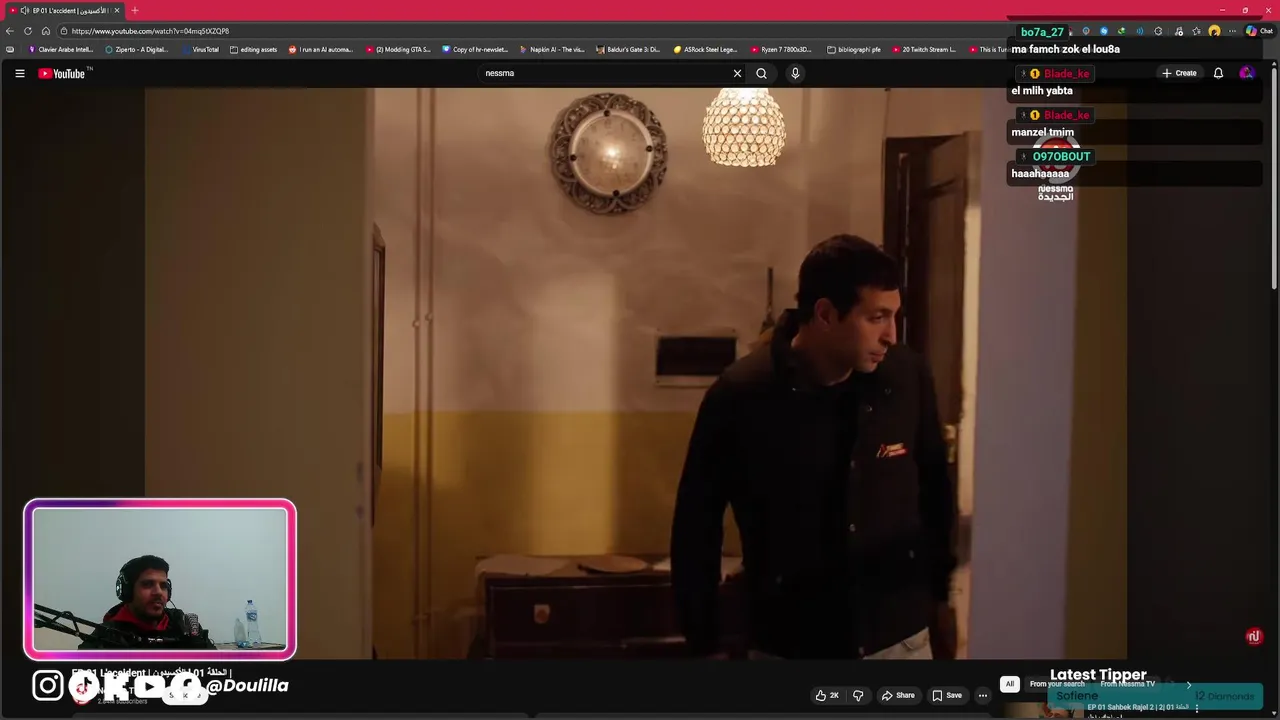Open the VirusTotal bookmark

point(200,49)
